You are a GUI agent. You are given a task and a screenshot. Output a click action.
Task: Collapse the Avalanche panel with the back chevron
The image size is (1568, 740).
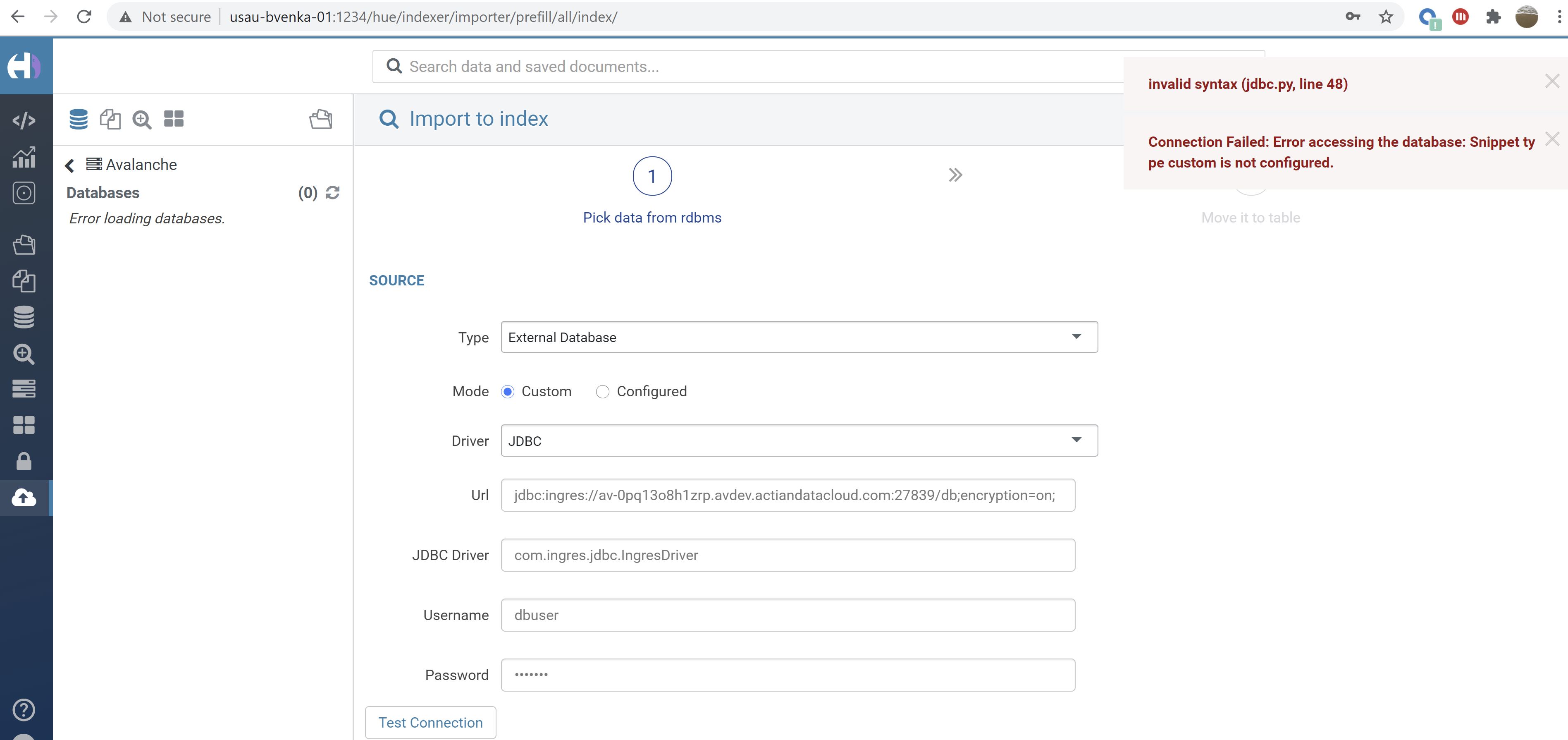tap(69, 165)
